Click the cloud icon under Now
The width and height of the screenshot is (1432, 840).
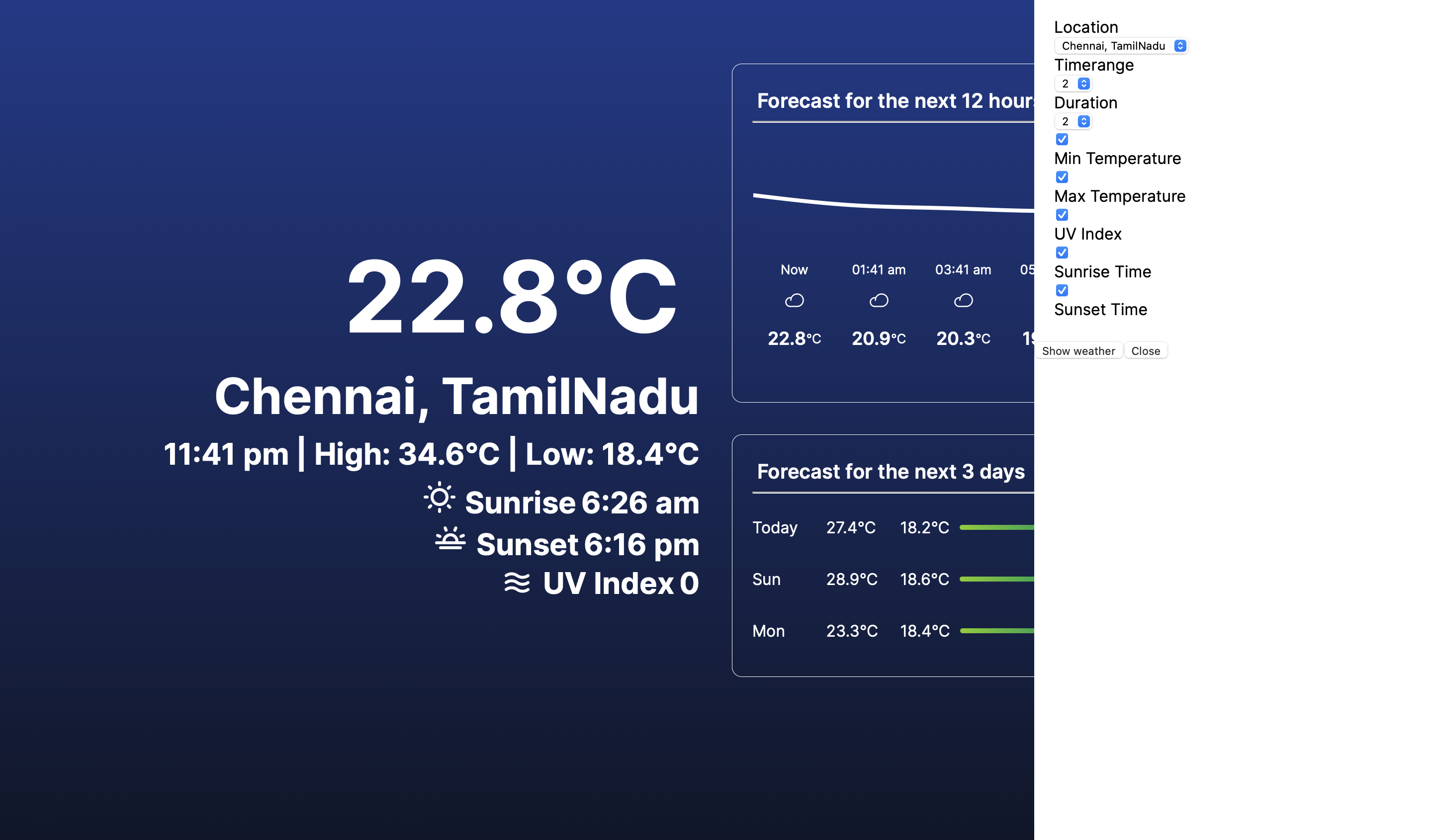point(794,300)
